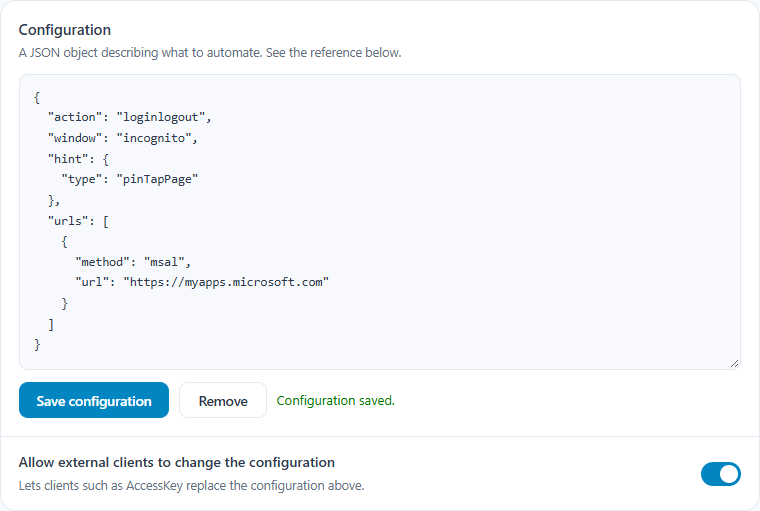Click the JSON object description text
Viewport: 760px width, 511px height.
[x=210, y=52]
